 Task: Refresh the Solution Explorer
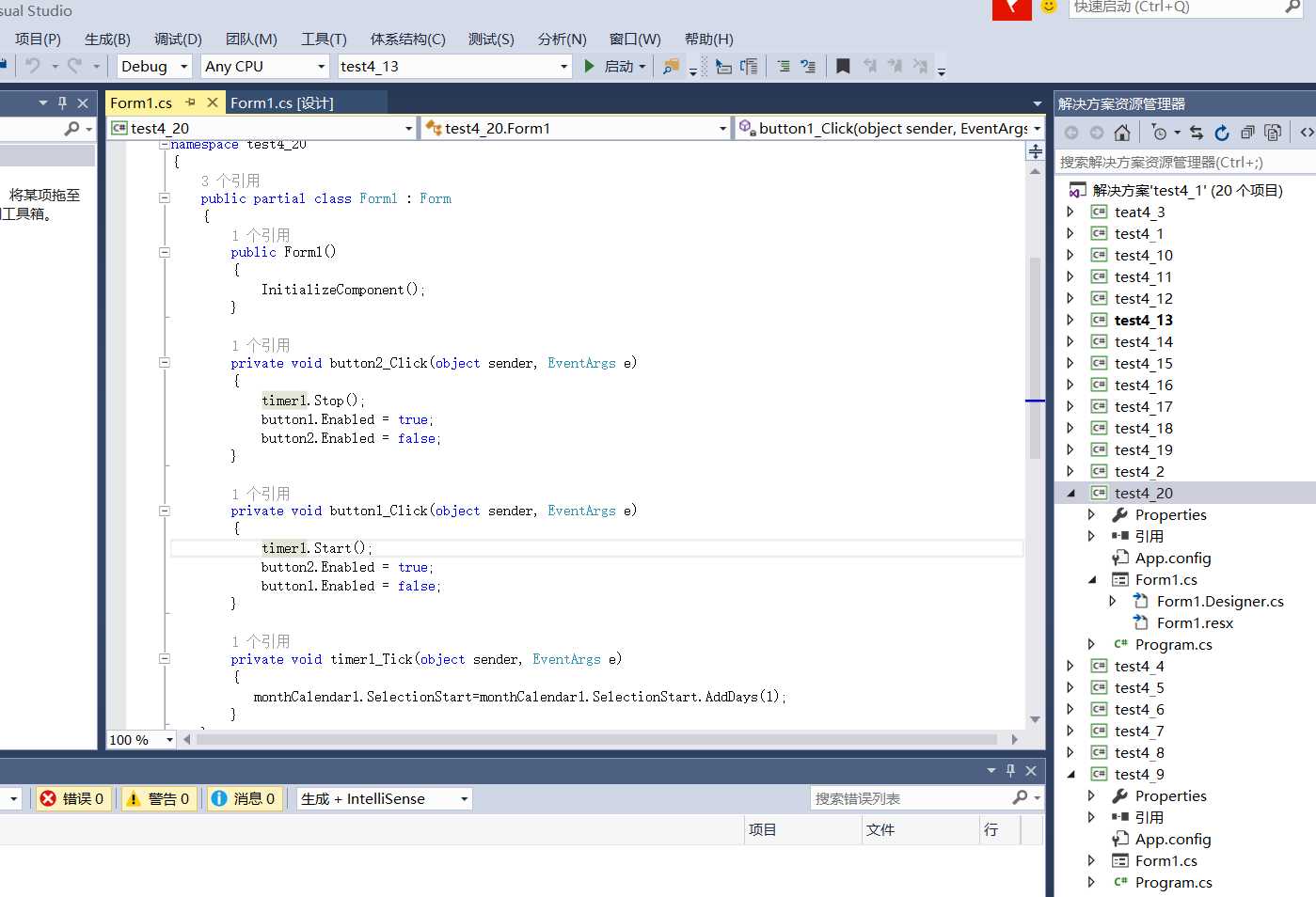click(x=1221, y=133)
